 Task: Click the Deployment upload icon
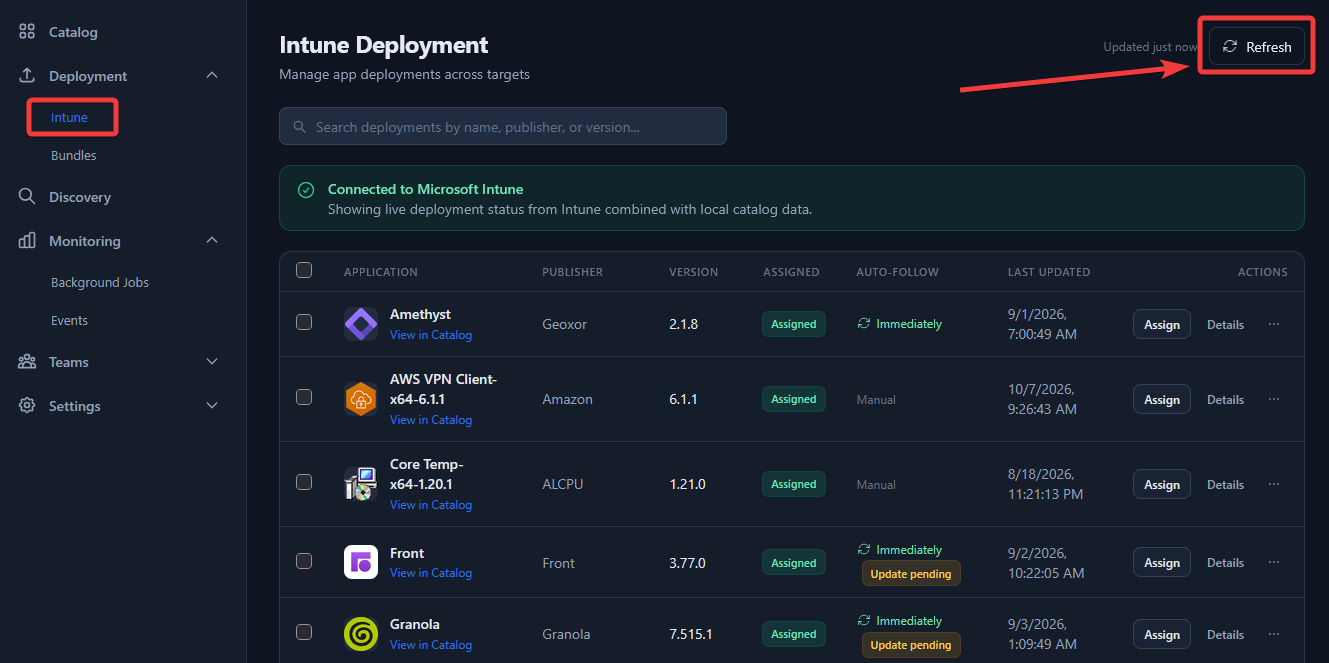27,76
